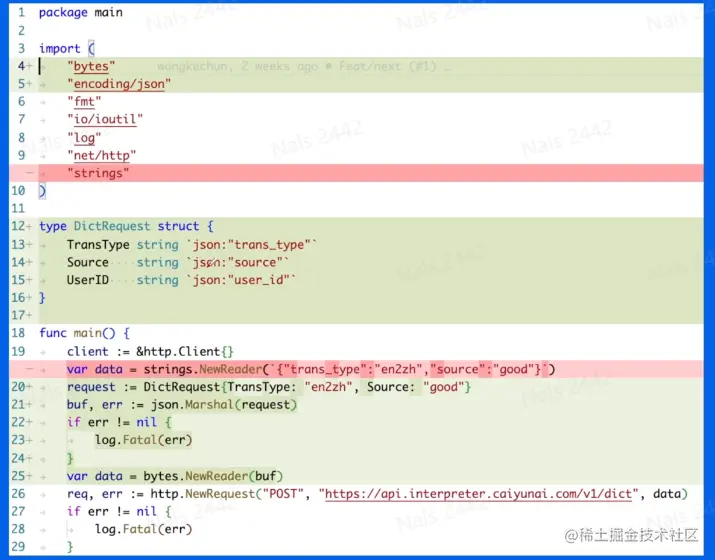Select the UserID field name on line 15
The image size is (715, 560).
(88, 280)
